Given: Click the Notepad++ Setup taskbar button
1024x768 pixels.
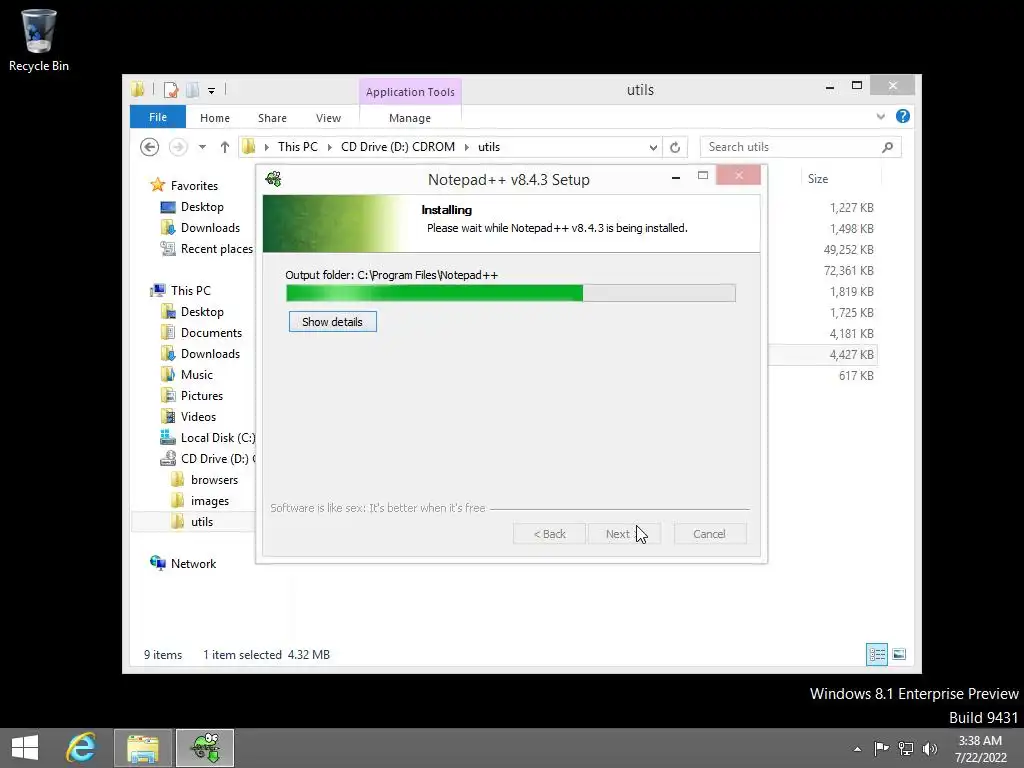Looking at the screenshot, I should click(x=205, y=748).
